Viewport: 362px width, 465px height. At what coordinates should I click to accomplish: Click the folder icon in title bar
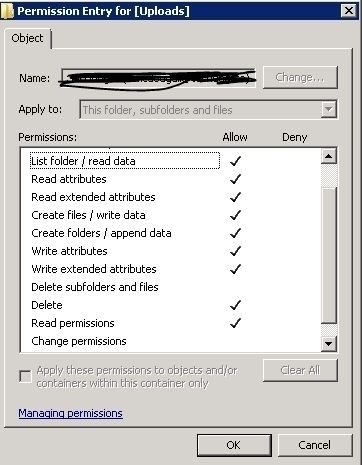[x=7, y=11]
